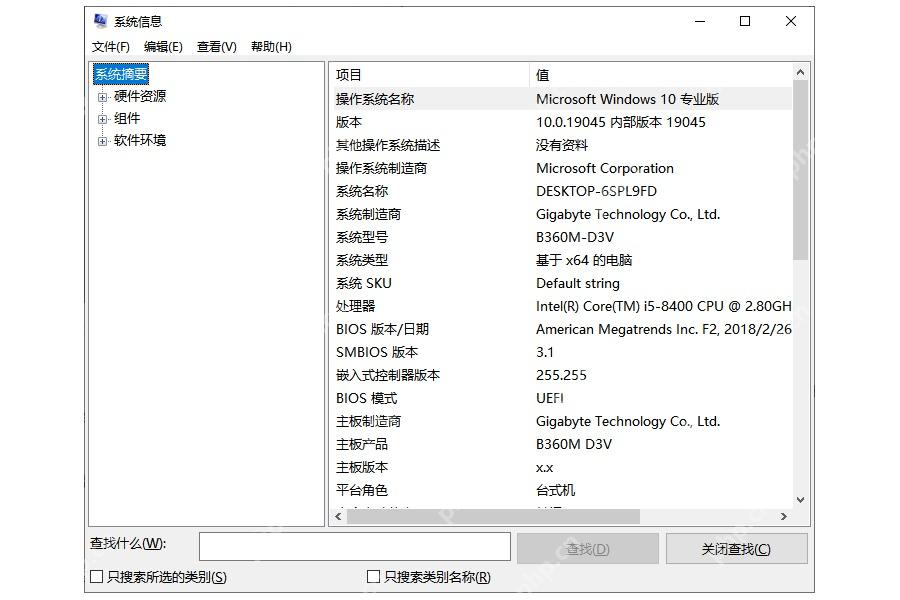Open the 文件(F) menu
This screenshot has height=600, width=900.
click(111, 47)
